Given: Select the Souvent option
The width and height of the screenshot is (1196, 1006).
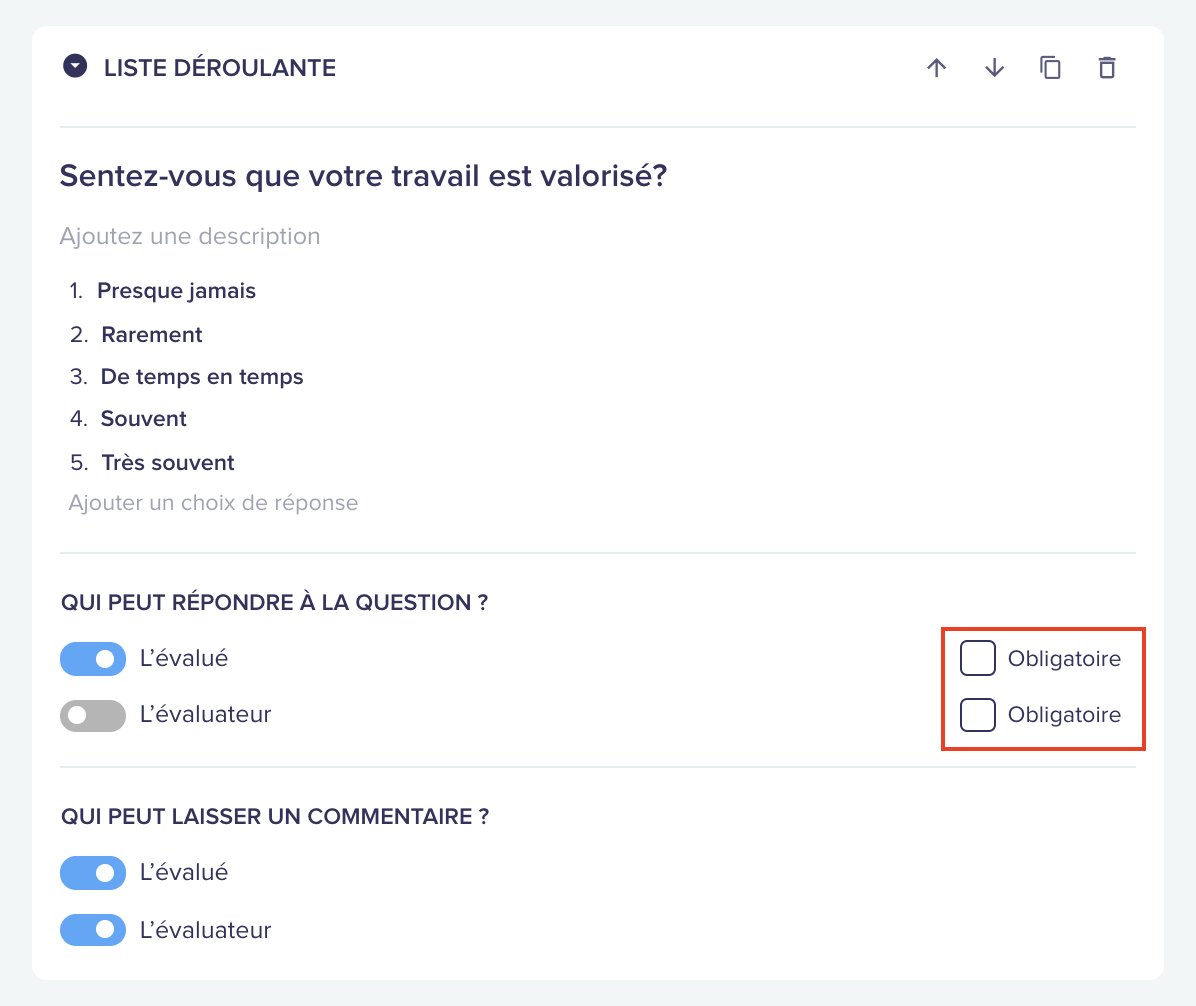Looking at the screenshot, I should click(143, 419).
